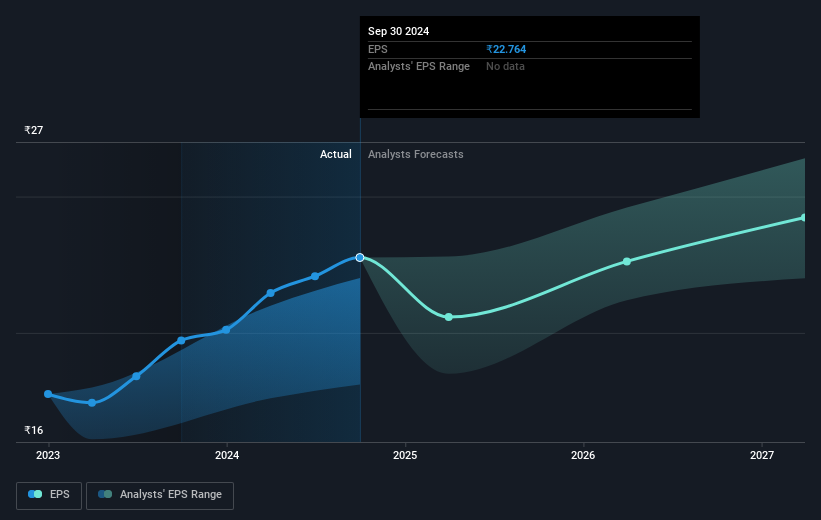Click the 2024 x-axis label
821x520 pixels.
(227, 455)
